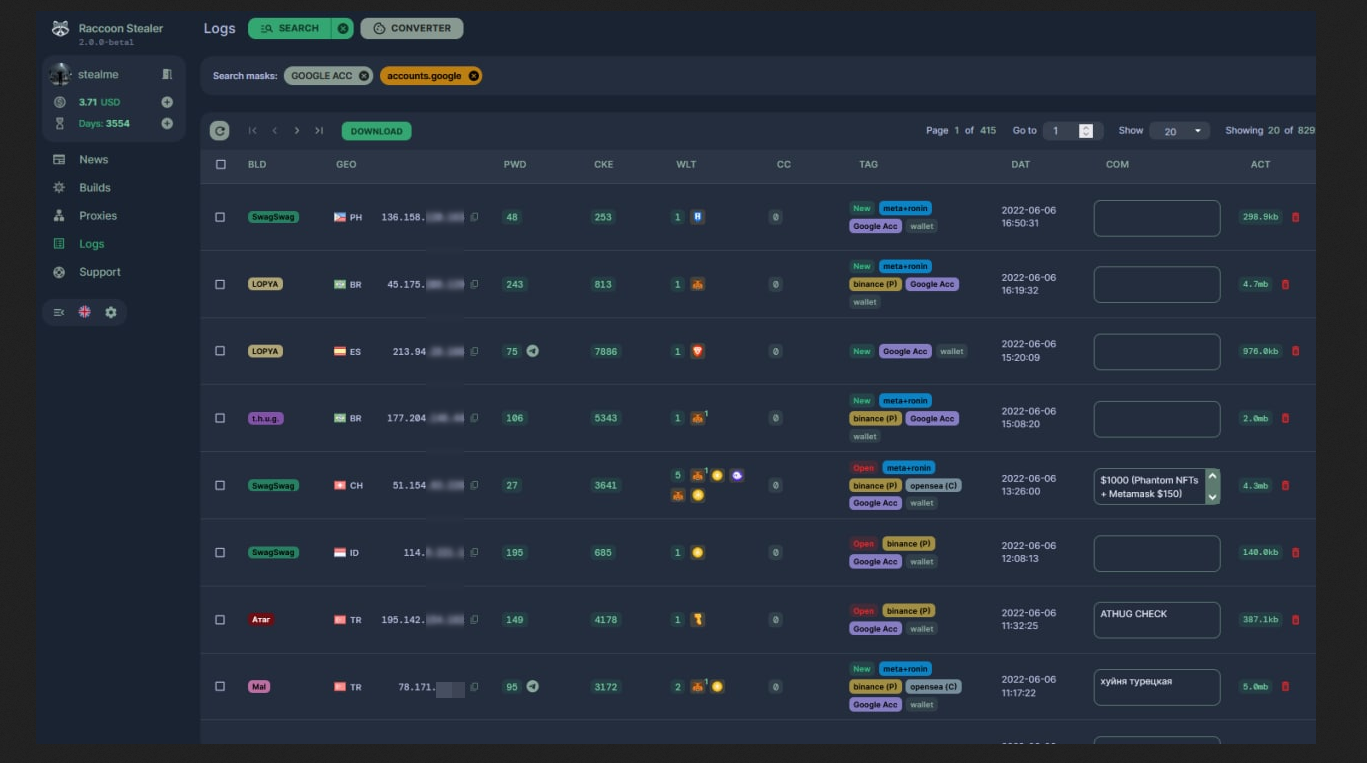Click the delete icon in the 4.7mb row
Screen dimensions: 1367x763
(1286, 284)
